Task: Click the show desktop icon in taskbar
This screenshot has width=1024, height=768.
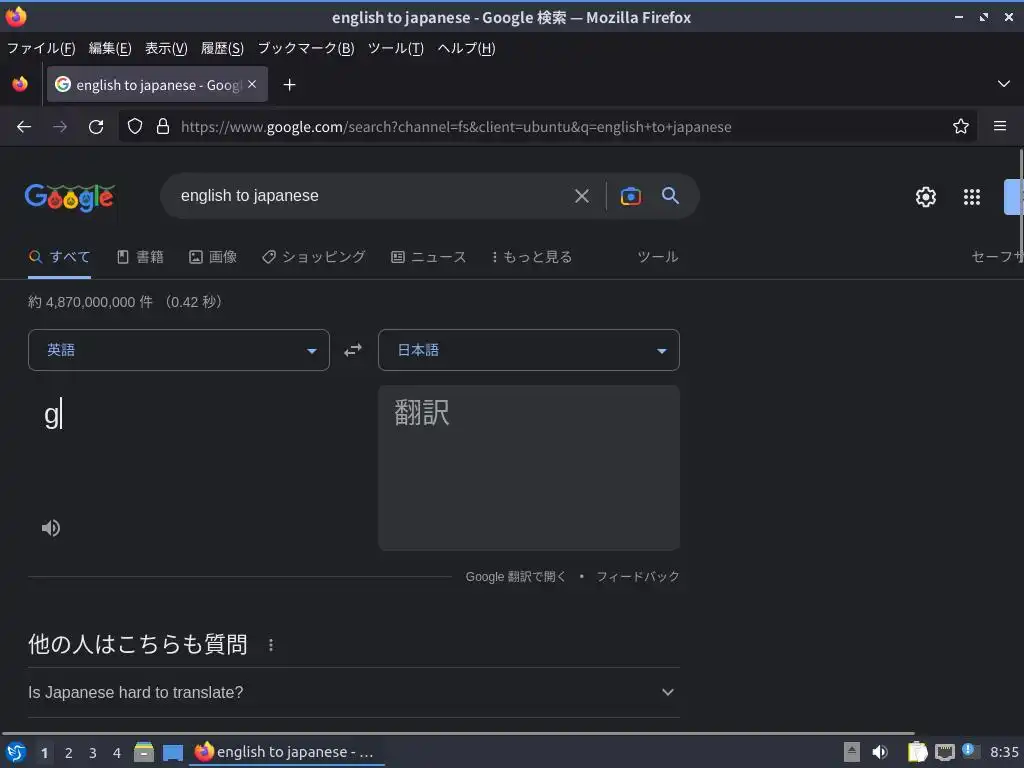Action: [172, 752]
